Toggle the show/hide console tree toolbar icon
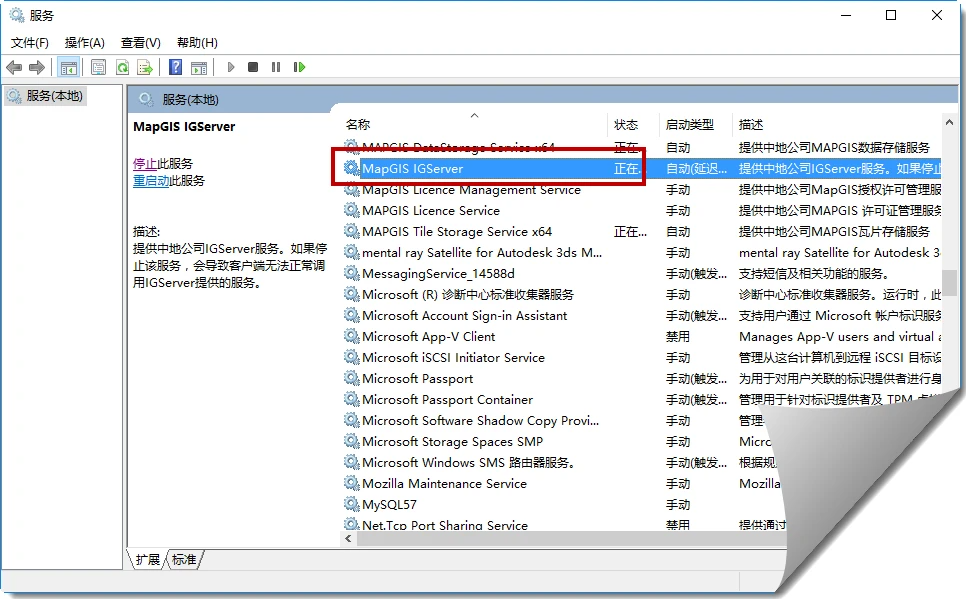The width and height of the screenshot is (966, 599). (x=68, y=67)
